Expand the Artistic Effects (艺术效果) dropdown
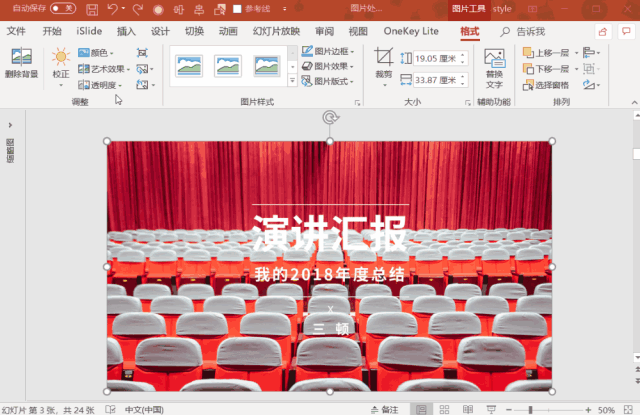This screenshot has width=640, height=415. (102, 69)
